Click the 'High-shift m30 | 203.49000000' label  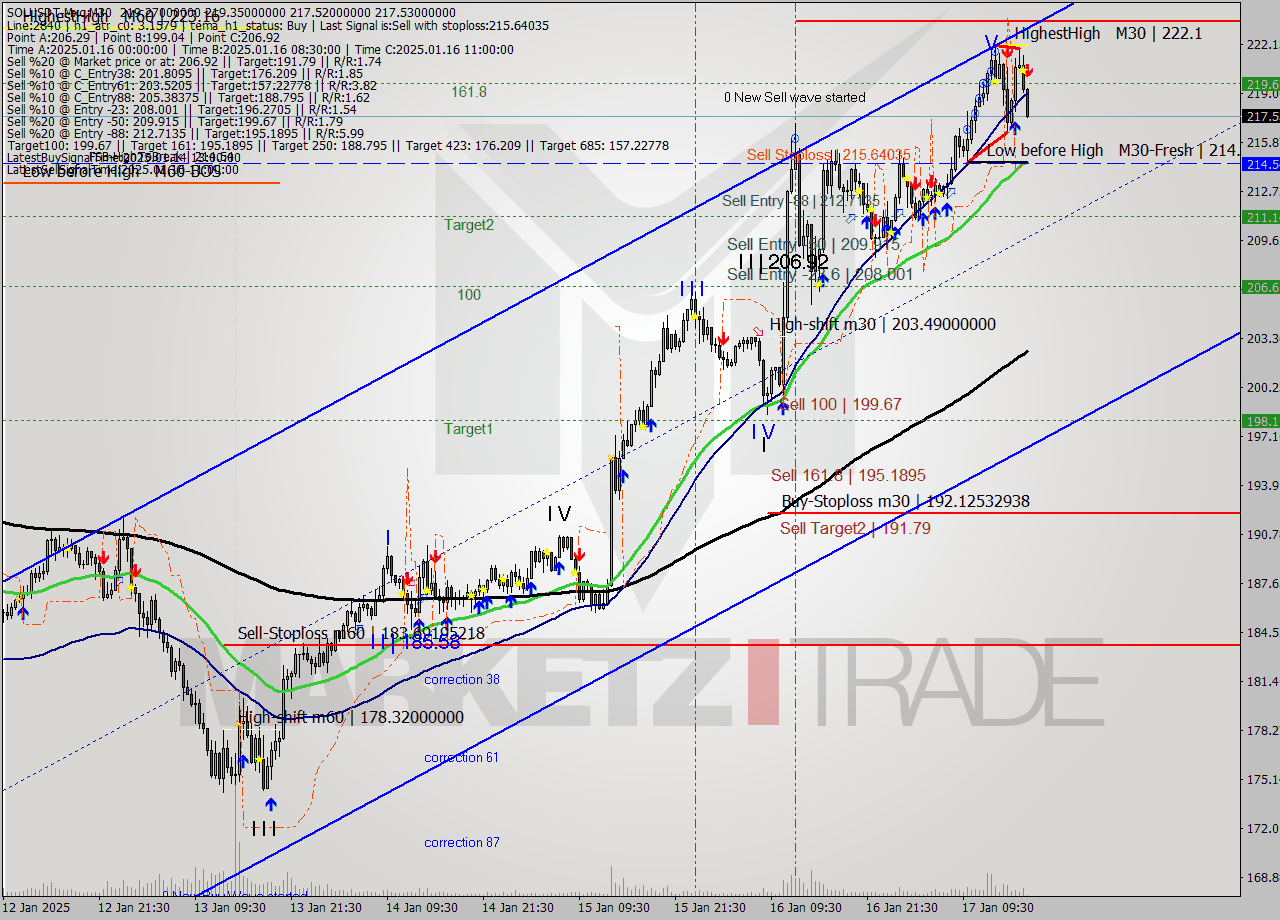coord(883,324)
